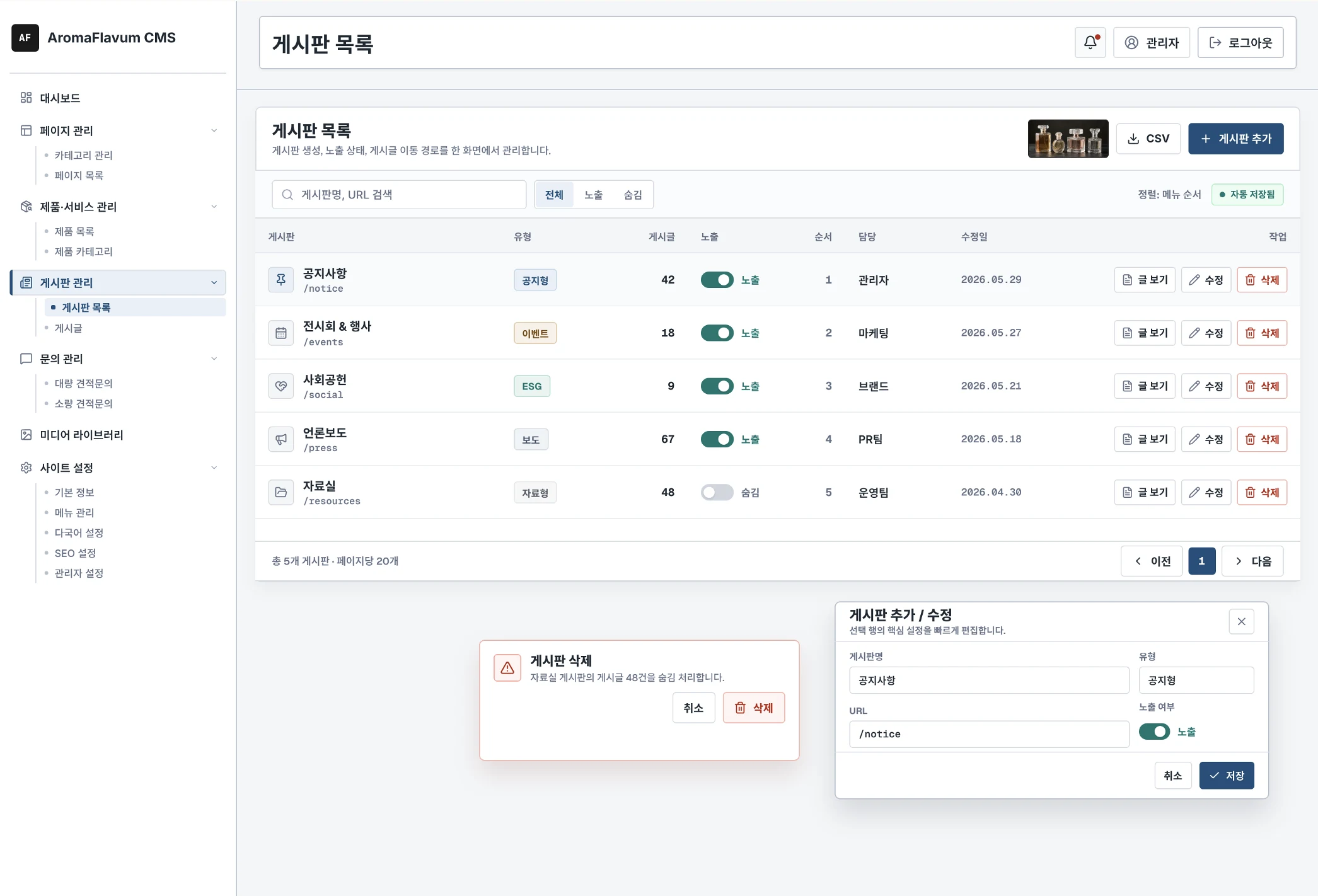Open the 유형 dropdown showing 공지형
Screen dimensions: 1318x896
point(1196,681)
